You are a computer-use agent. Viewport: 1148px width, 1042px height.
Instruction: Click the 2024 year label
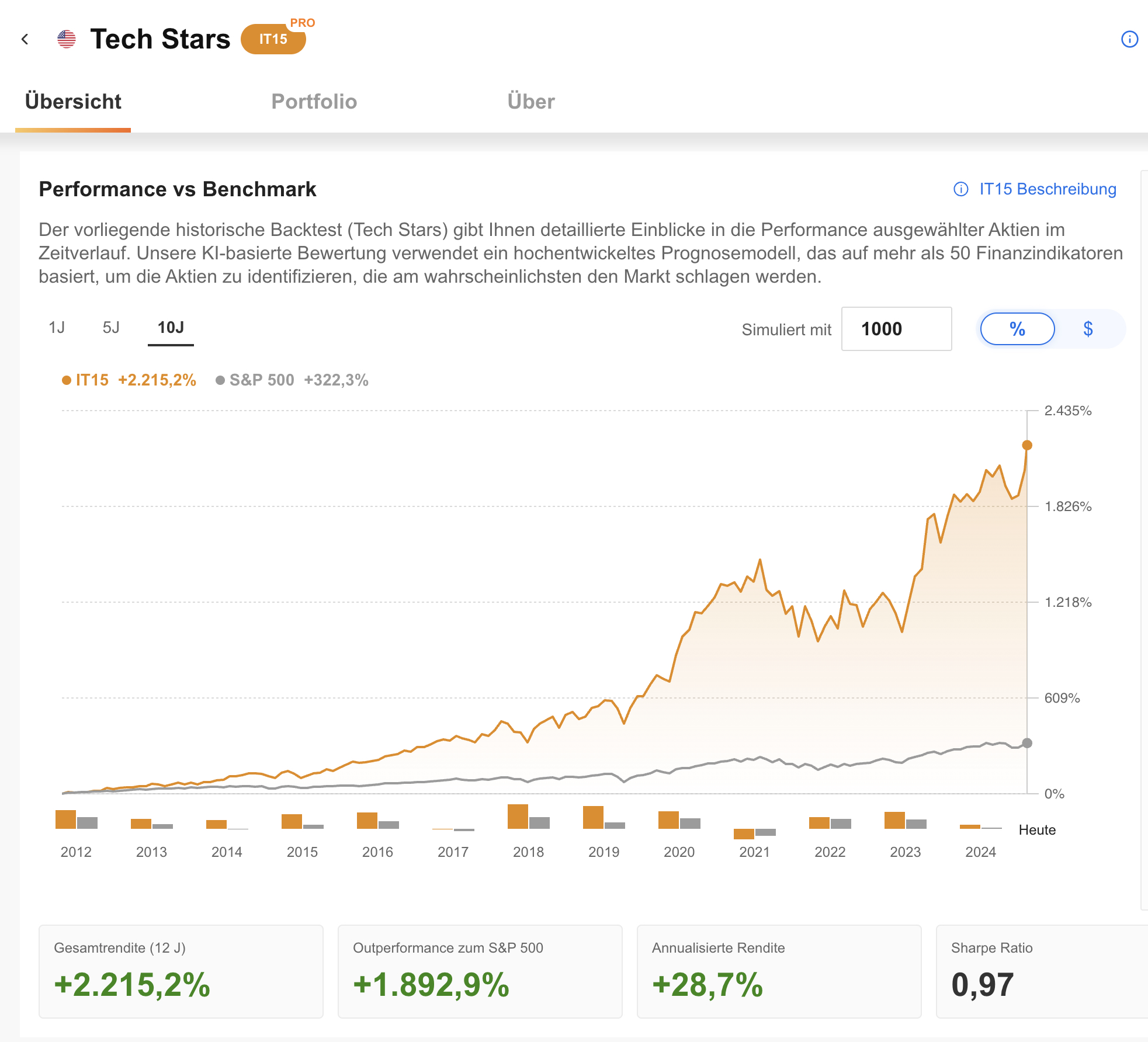(x=980, y=852)
